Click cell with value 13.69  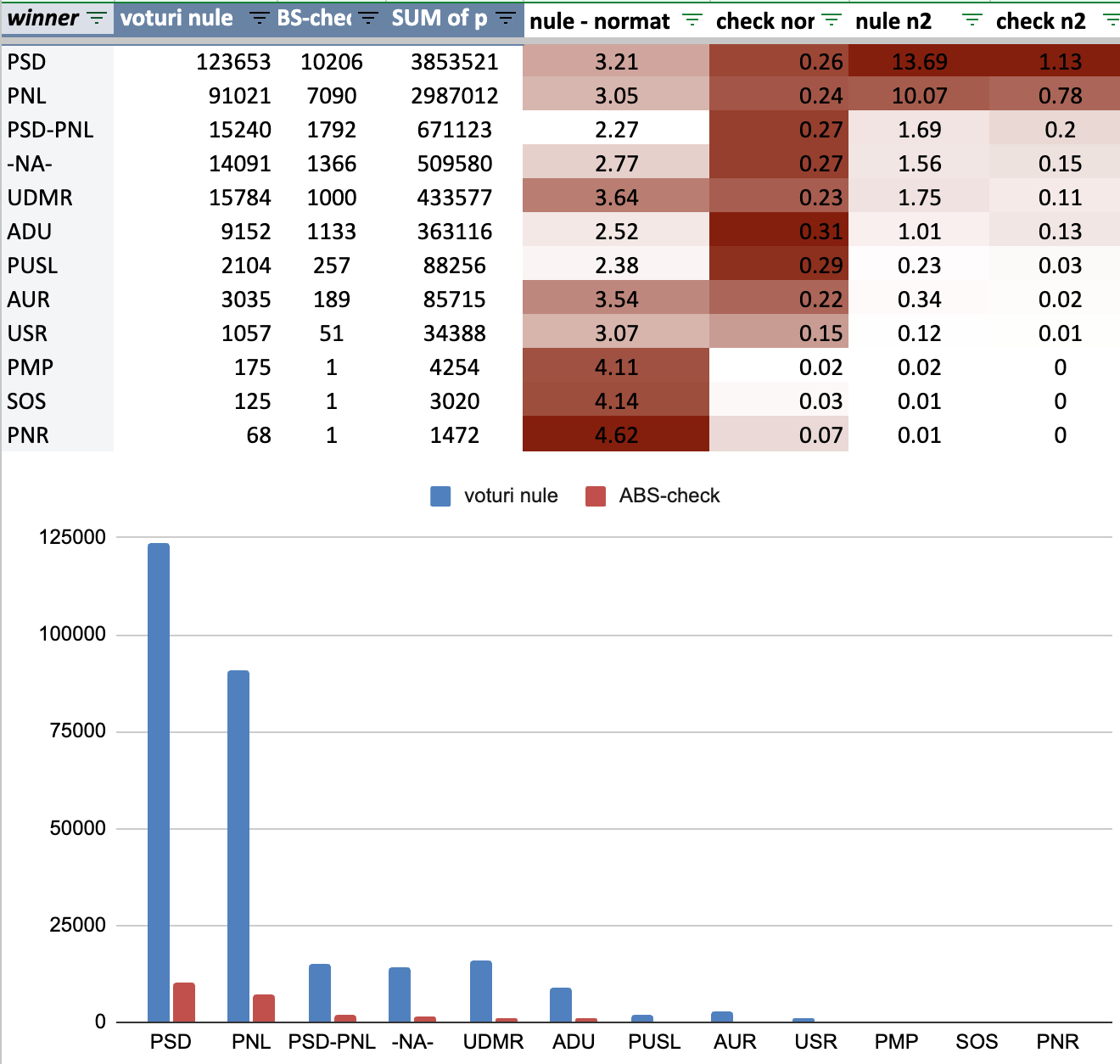coord(919,62)
